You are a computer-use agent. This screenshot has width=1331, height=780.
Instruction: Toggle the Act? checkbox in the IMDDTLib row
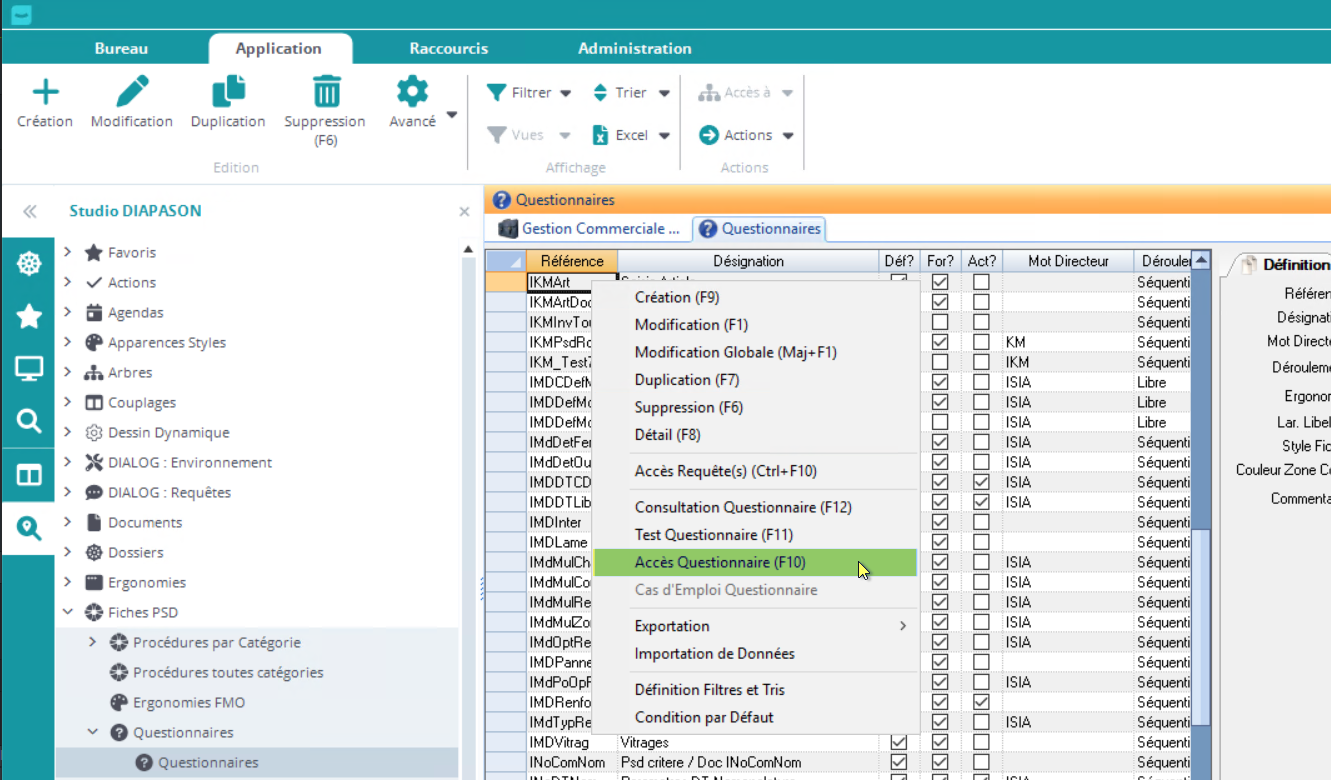tap(981, 502)
